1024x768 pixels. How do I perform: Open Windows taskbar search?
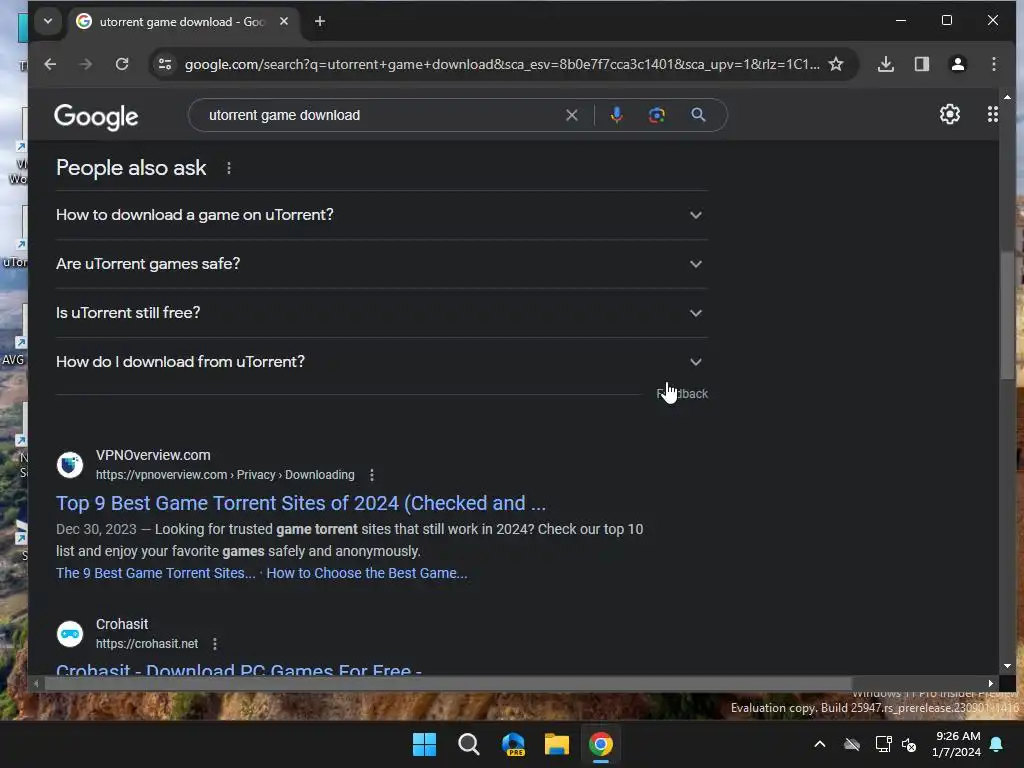click(468, 744)
